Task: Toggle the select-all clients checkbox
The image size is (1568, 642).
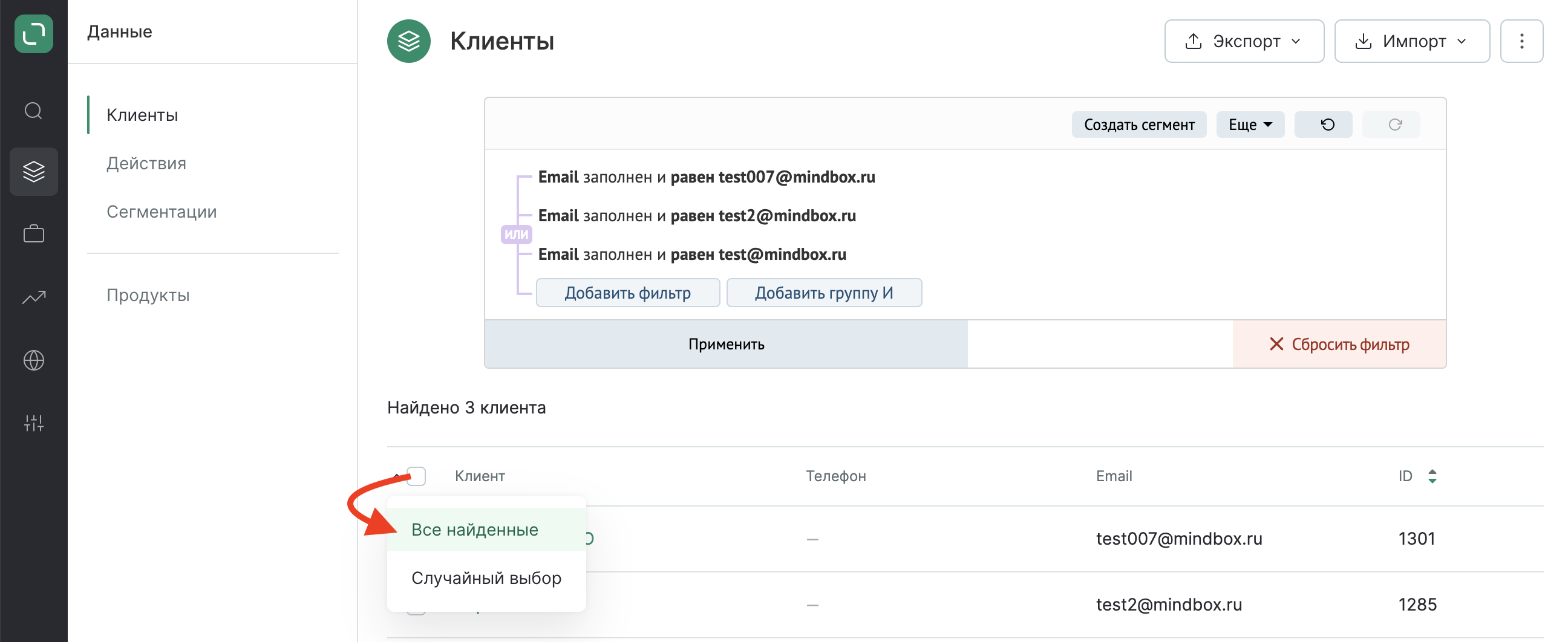Action: click(x=416, y=476)
